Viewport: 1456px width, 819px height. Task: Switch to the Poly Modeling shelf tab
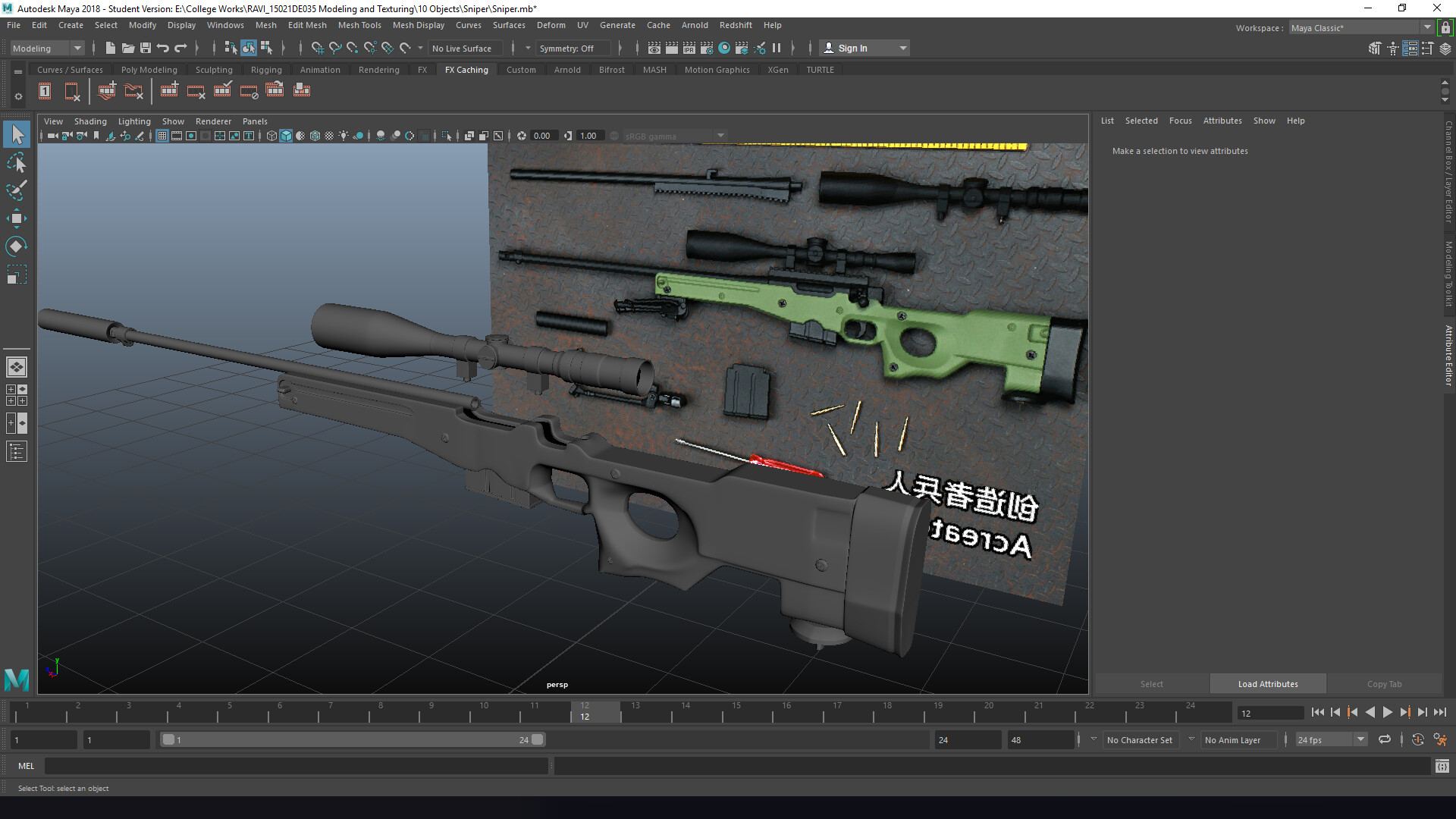pyautogui.click(x=149, y=69)
